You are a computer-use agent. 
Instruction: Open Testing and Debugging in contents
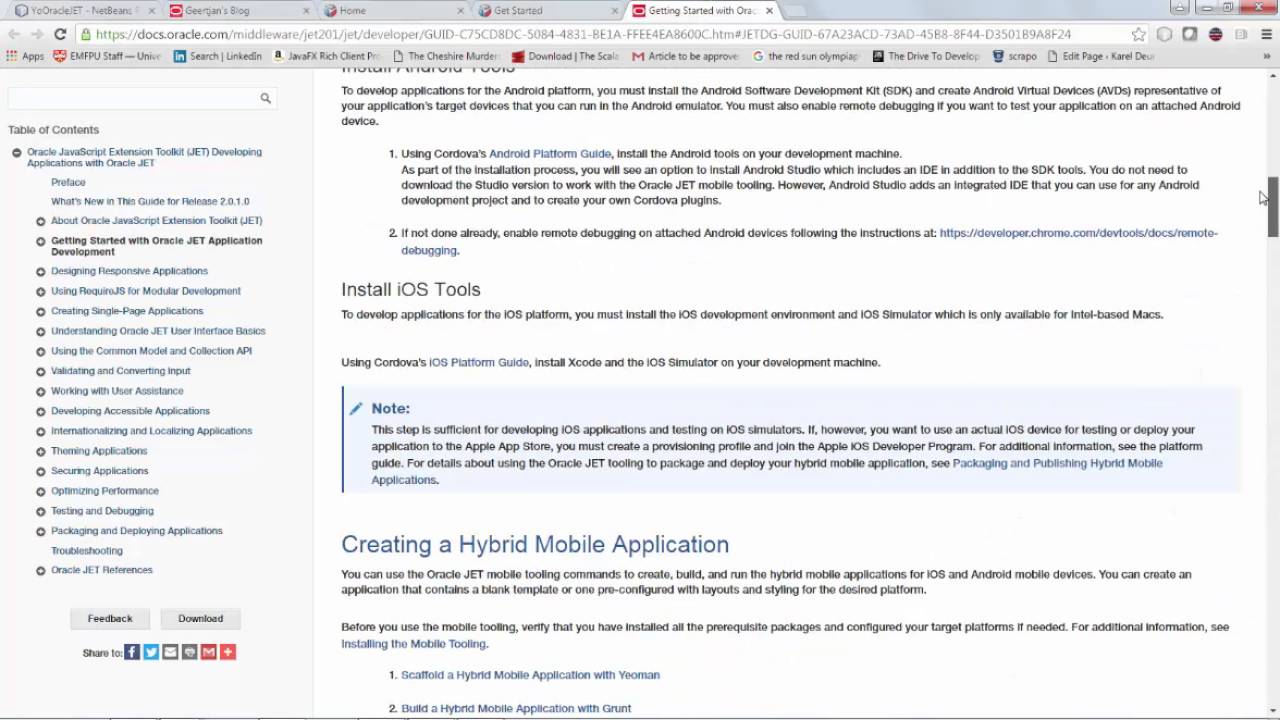click(102, 511)
